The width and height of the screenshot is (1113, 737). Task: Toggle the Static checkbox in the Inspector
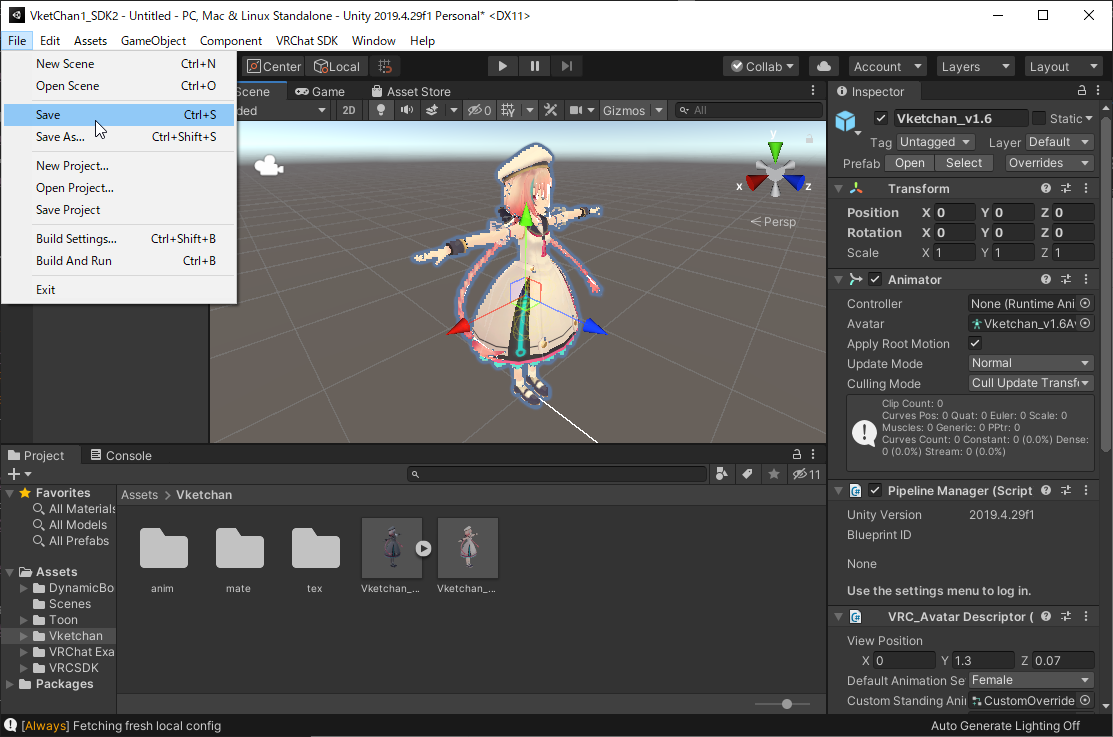(1039, 118)
